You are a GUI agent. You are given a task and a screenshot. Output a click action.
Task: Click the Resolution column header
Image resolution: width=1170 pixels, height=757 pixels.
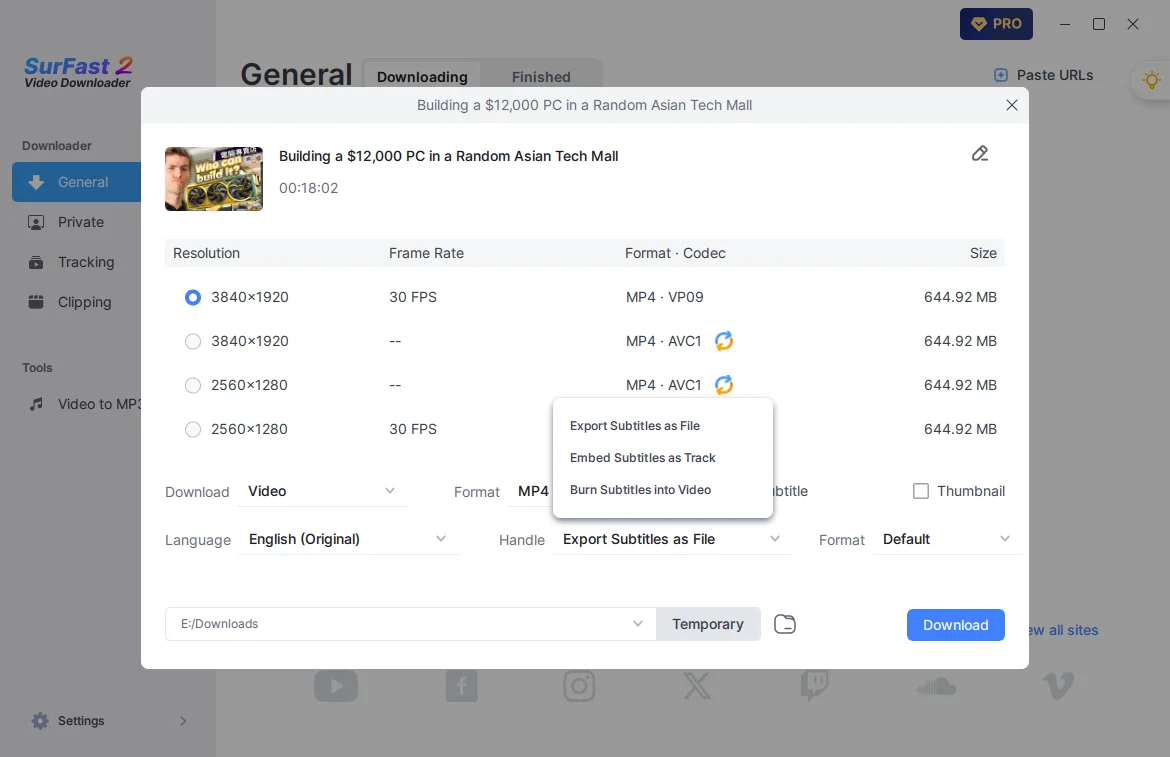pyautogui.click(x=207, y=254)
